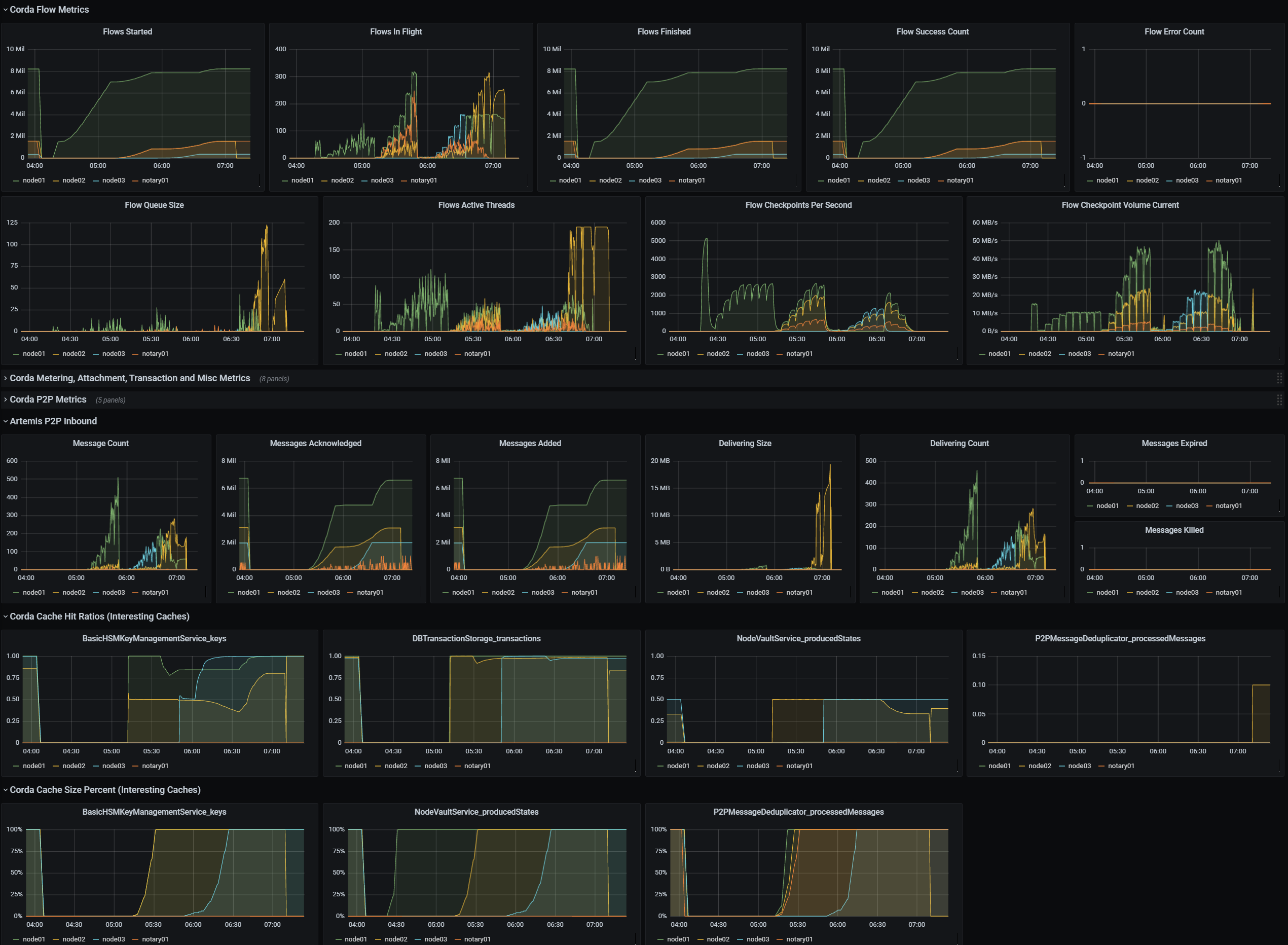Toggle node02 series in Flow Queue Size legend
This screenshot has height=945, width=1288.
[74, 353]
